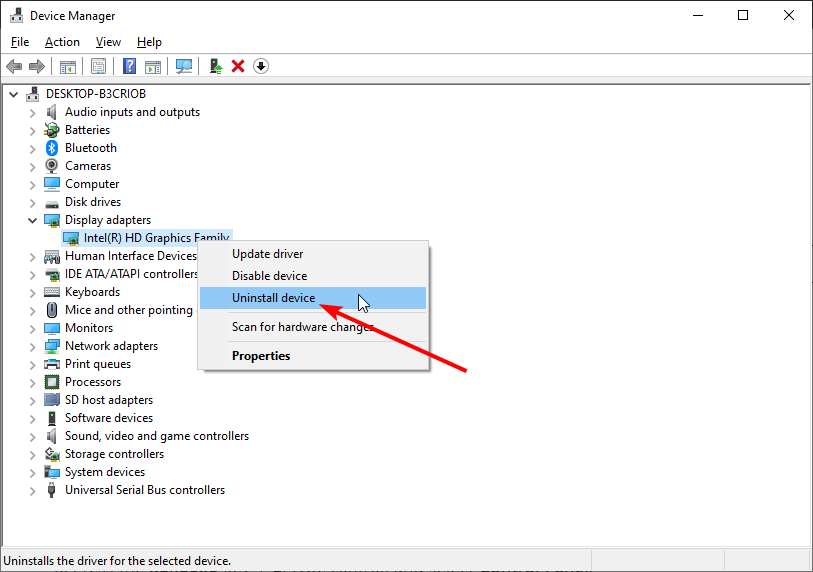Click the Storage controllers icon
Viewport: 813px width, 572px height.
coord(52,454)
